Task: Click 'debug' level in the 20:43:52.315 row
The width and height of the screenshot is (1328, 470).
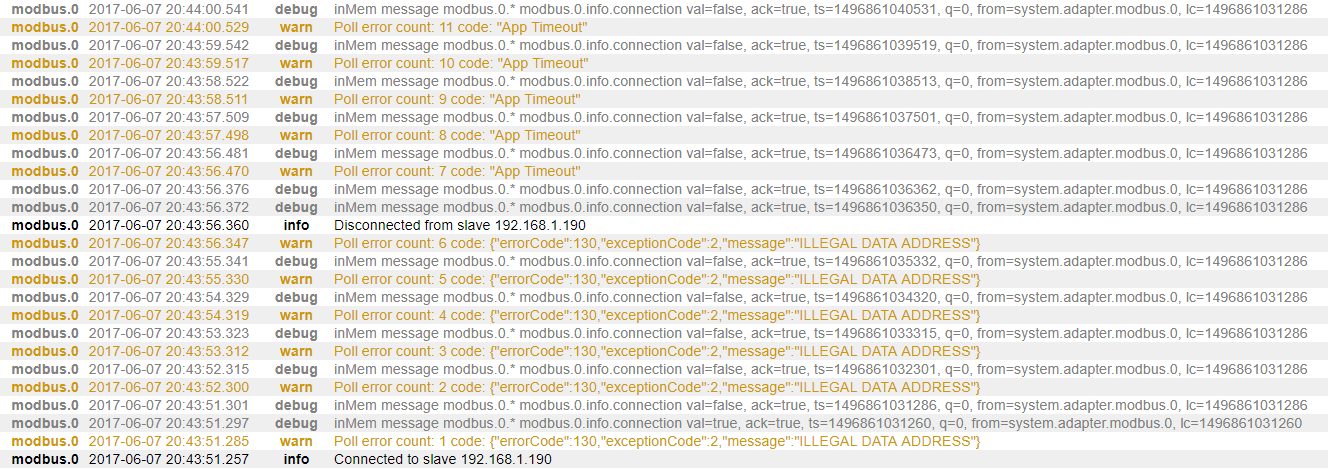Action: click(296, 369)
